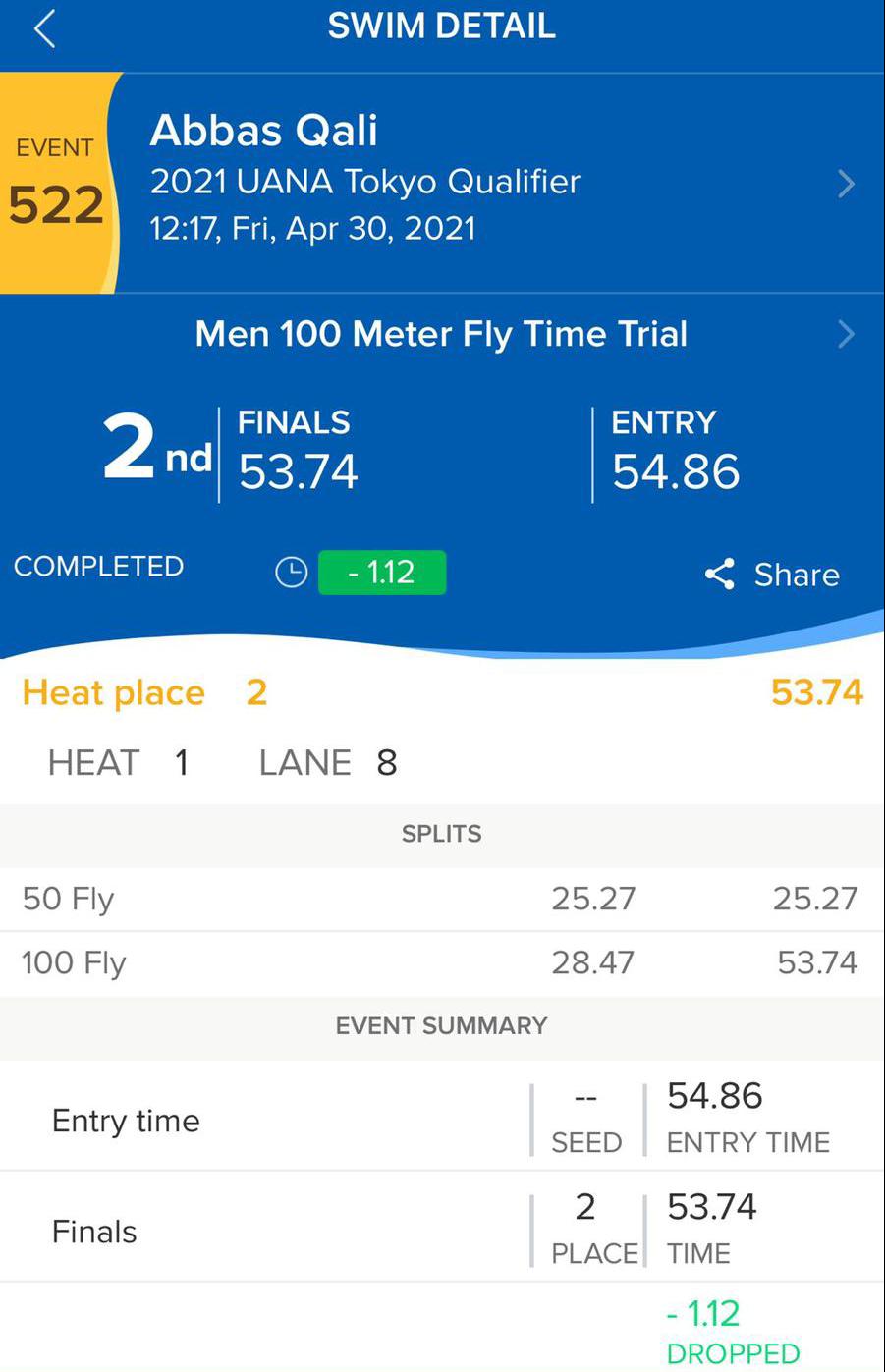Select the Entry time summary row
The height and width of the screenshot is (1372, 885).
coord(442,1117)
